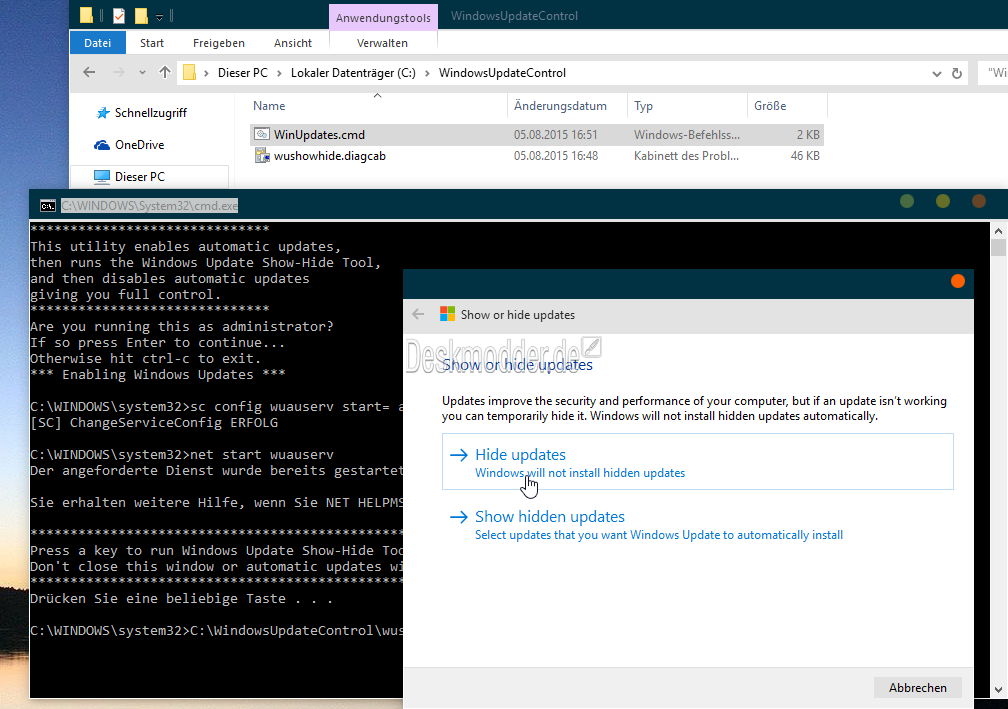
Task: Click the wushowhide.diagcab file icon
Action: (262, 156)
